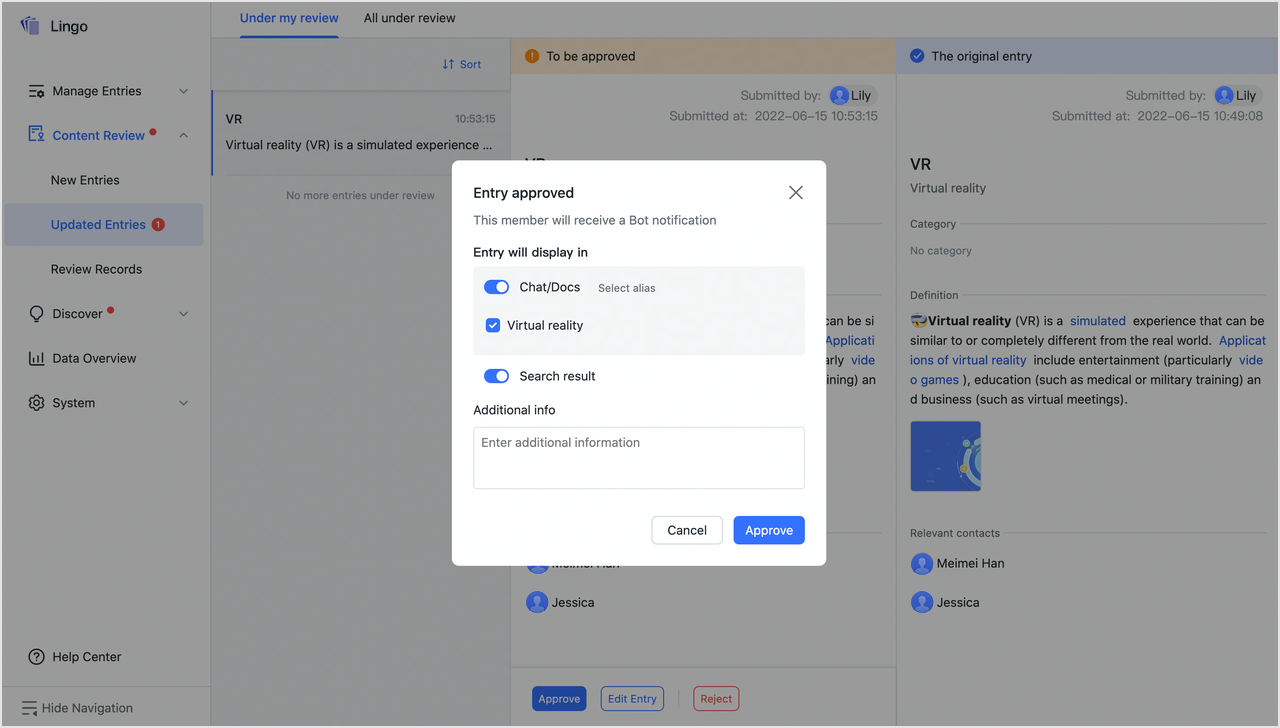Expand the System section

[x=183, y=402]
